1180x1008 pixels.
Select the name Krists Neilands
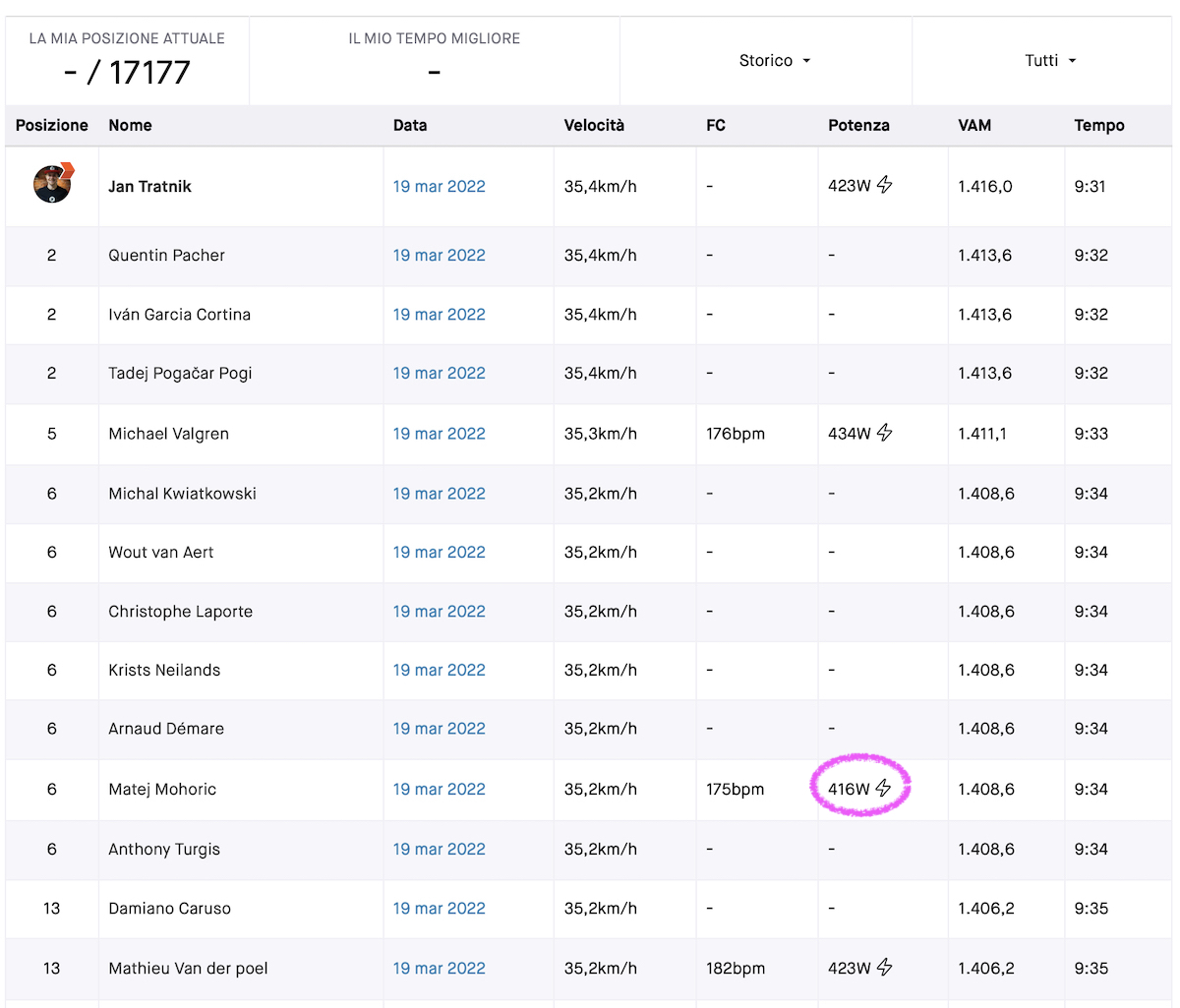[164, 671]
